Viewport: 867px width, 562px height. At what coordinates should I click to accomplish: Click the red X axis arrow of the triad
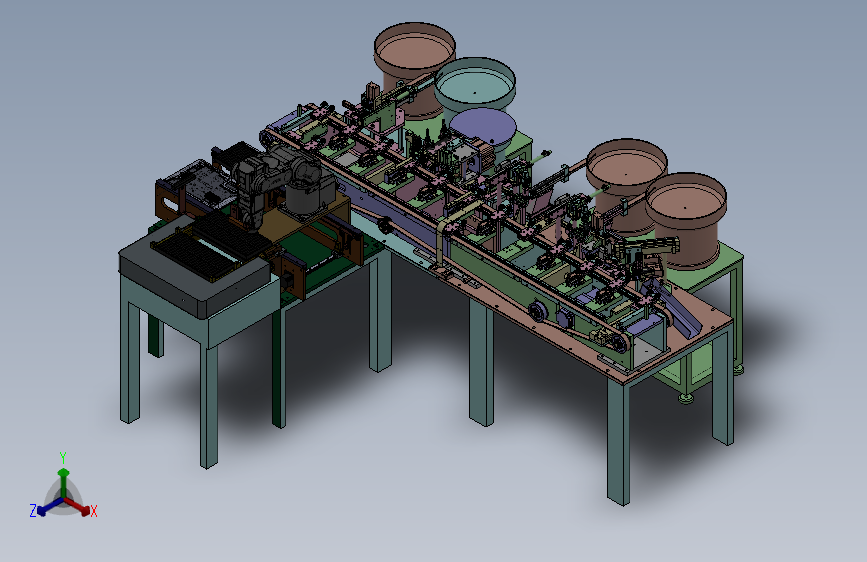click(x=79, y=507)
